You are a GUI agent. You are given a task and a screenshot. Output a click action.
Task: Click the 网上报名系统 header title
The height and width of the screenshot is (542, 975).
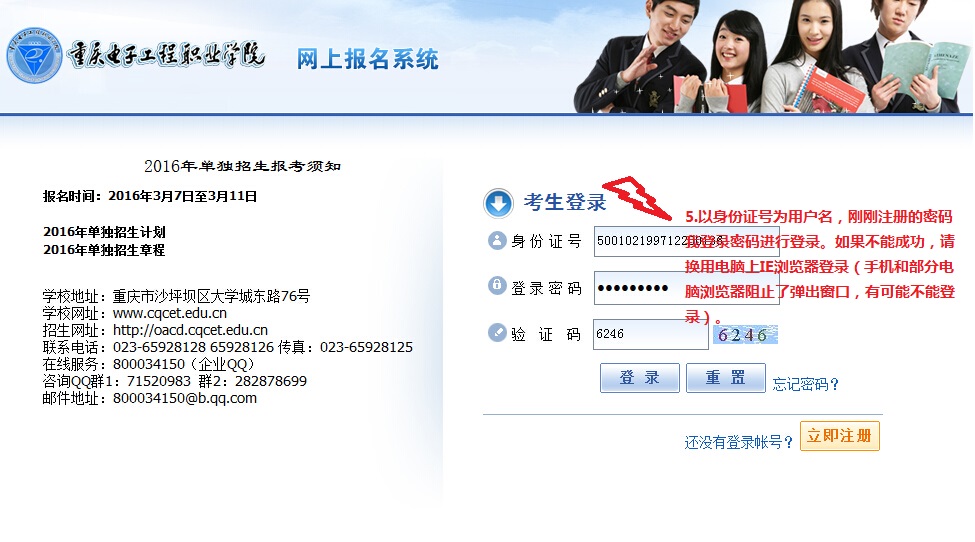click(x=367, y=59)
